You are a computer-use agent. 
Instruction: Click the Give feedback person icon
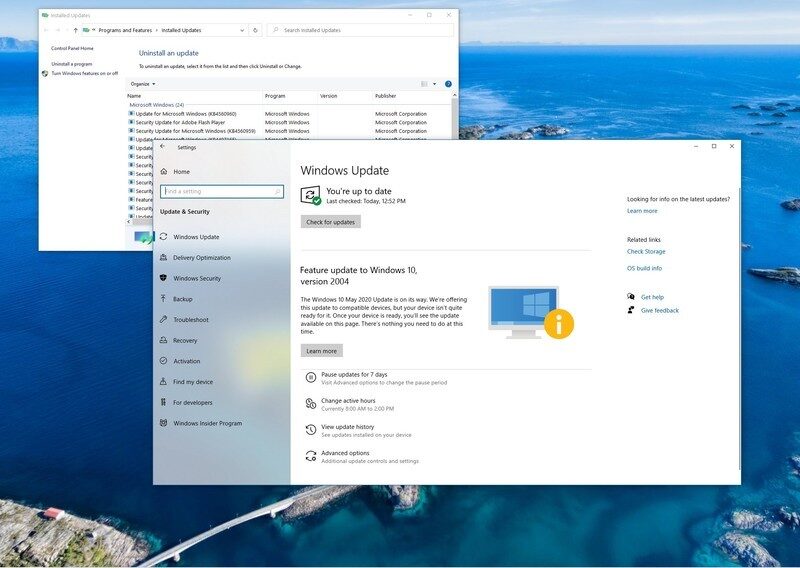(631, 310)
